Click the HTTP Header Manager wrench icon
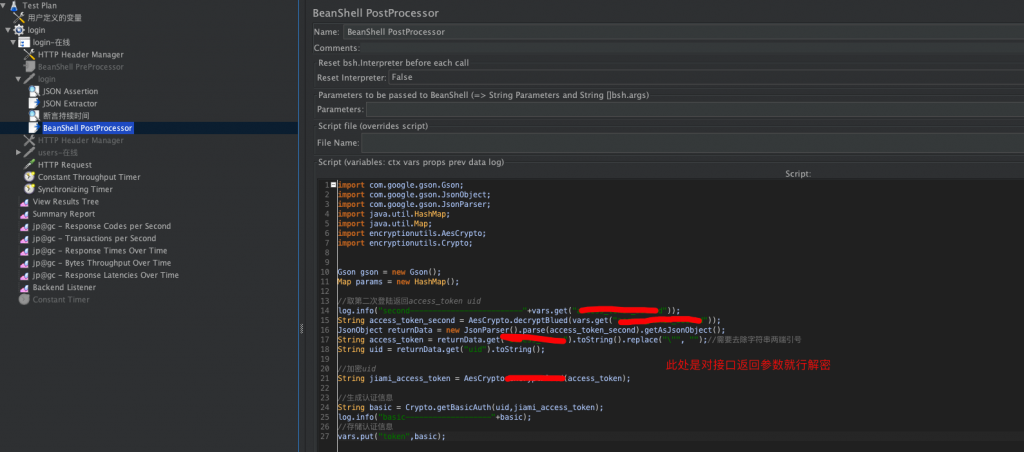 [x=30, y=54]
